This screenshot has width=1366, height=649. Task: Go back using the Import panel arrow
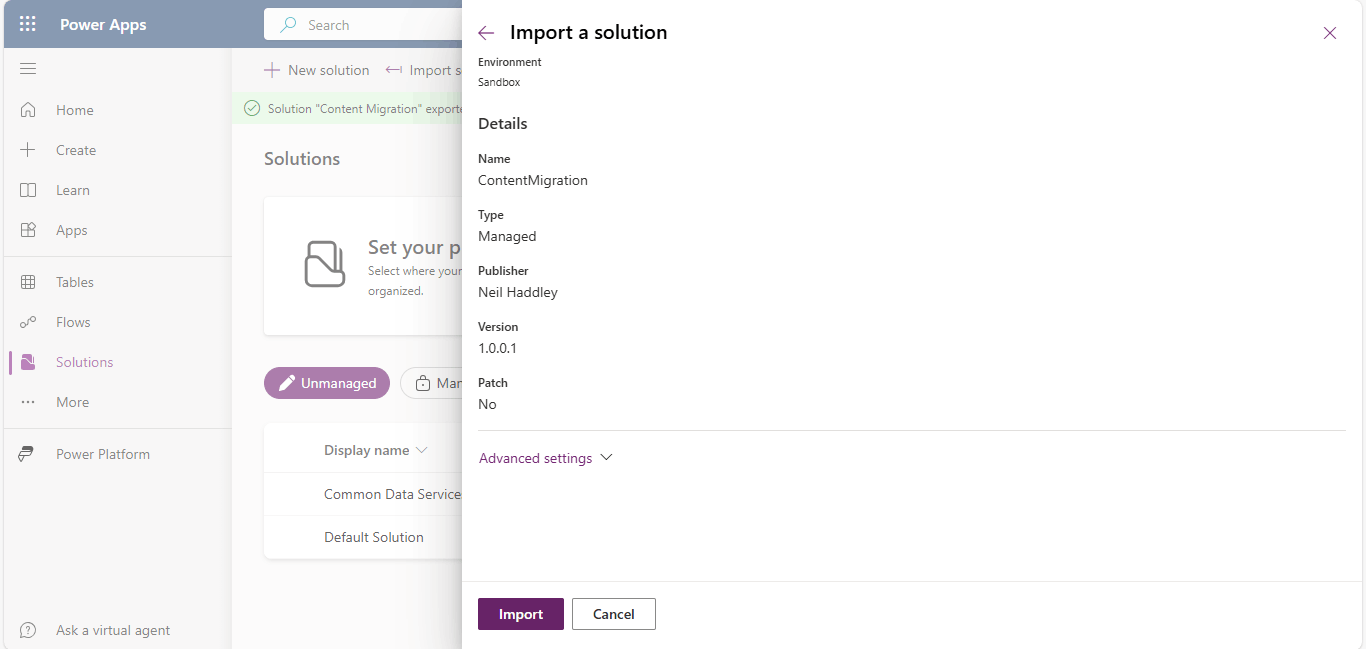[486, 33]
